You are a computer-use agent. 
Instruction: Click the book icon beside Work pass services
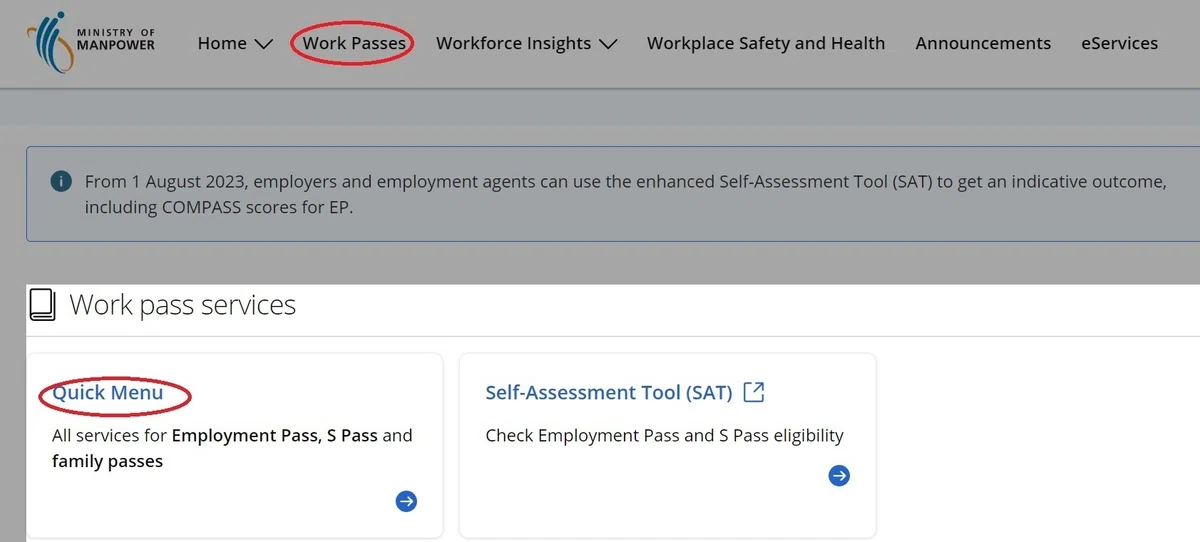coord(42,305)
